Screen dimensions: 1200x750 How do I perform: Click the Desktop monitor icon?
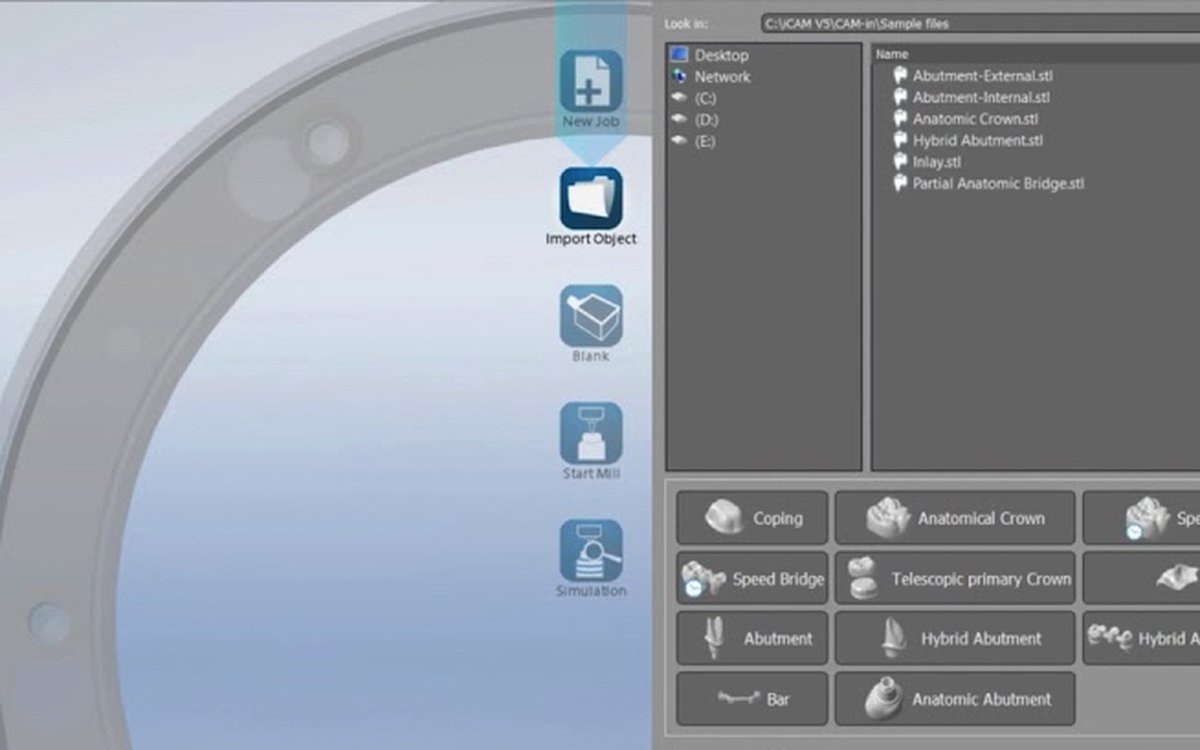pos(680,54)
